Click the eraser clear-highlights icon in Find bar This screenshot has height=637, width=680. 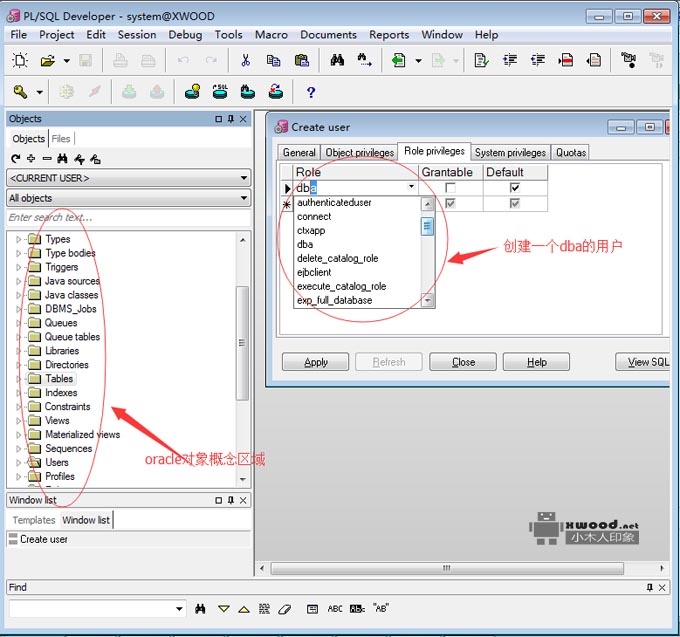[x=284, y=609]
